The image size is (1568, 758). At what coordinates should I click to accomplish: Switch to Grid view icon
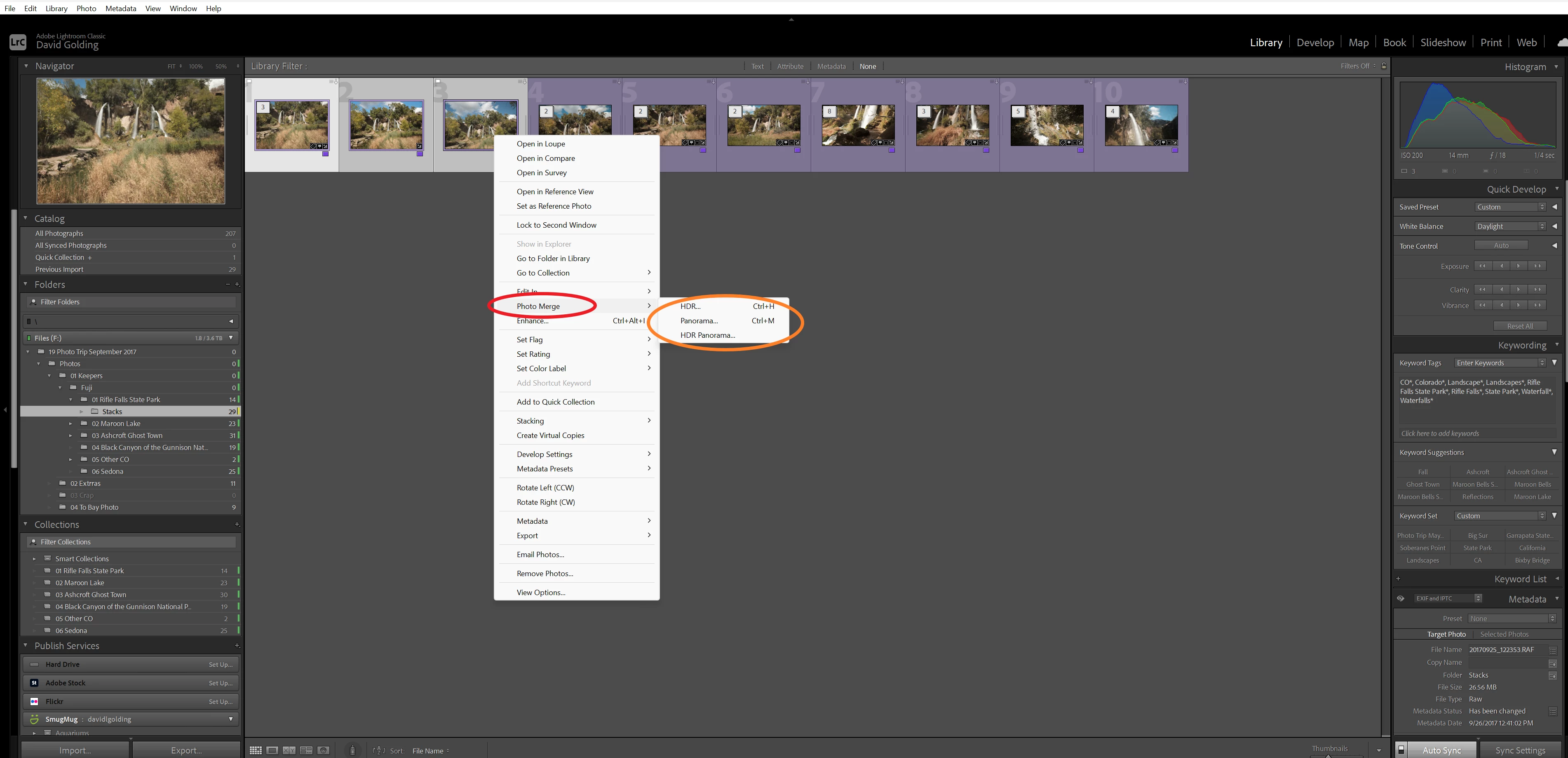click(256, 750)
